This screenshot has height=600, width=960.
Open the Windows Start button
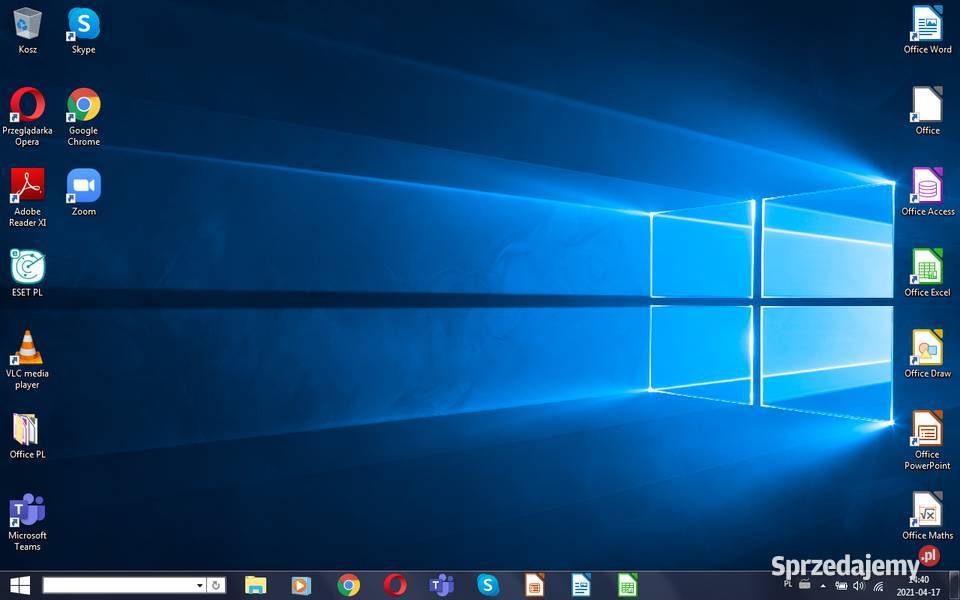pos(20,585)
